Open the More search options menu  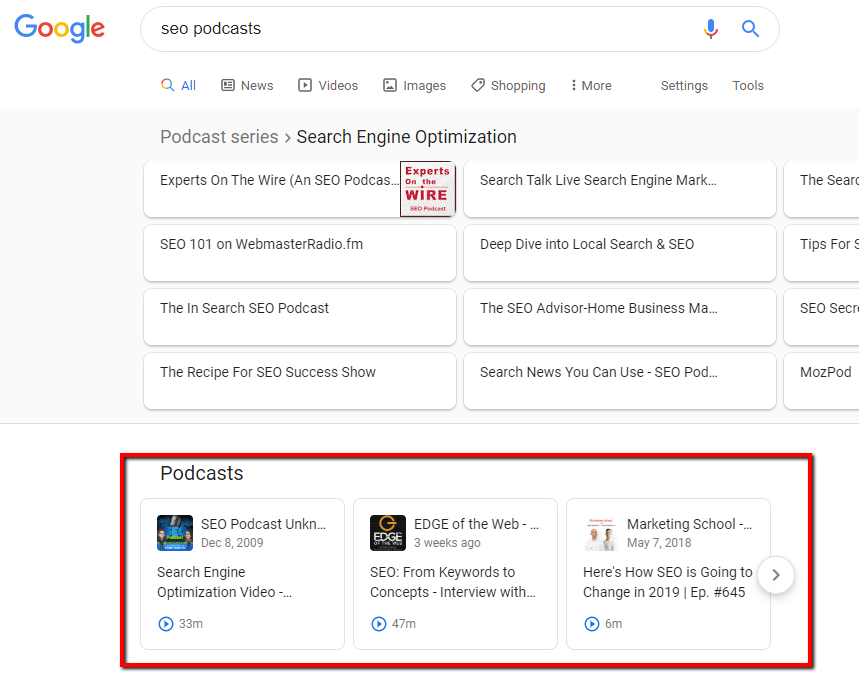tap(591, 85)
